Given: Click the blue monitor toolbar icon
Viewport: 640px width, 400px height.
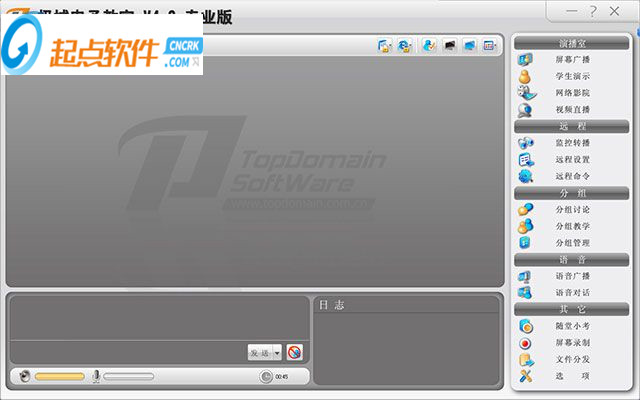Looking at the screenshot, I should click(x=469, y=45).
